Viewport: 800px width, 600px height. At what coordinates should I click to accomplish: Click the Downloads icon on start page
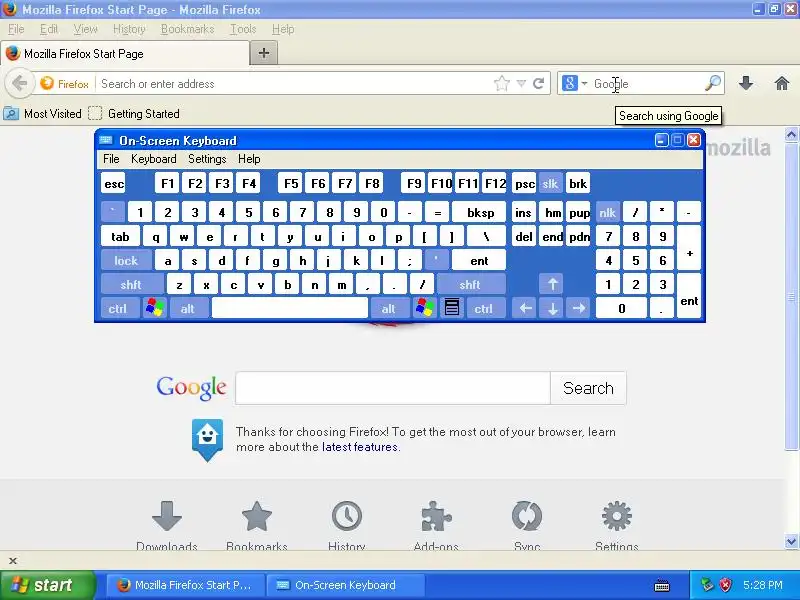(x=167, y=517)
